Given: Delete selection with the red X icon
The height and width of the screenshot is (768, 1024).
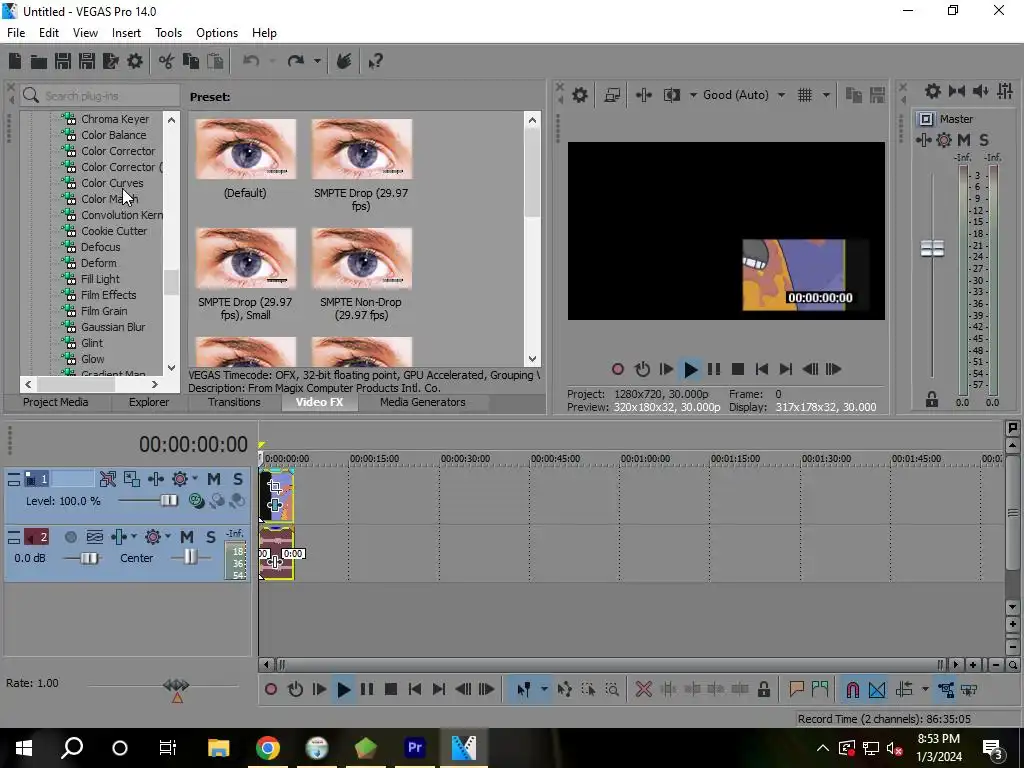Looking at the screenshot, I should pyautogui.click(x=643, y=689).
